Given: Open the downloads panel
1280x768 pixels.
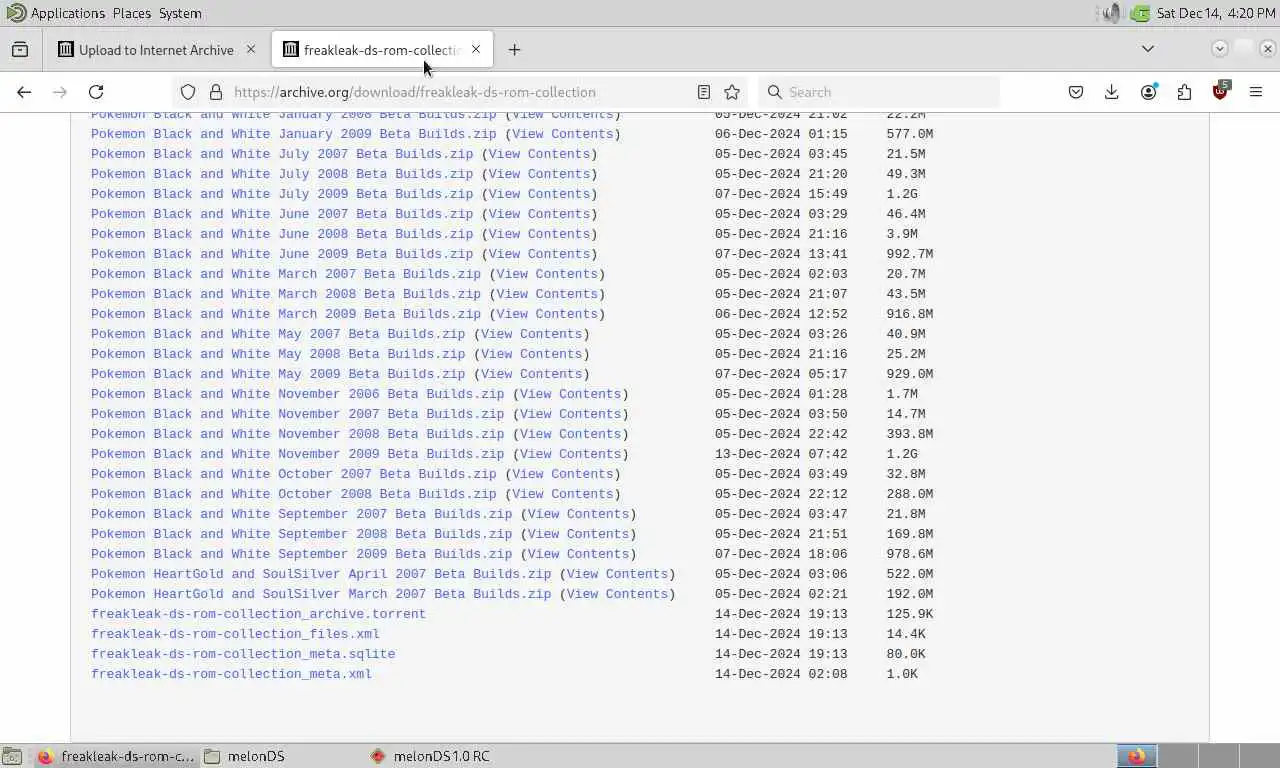Looking at the screenshot, I should click(x=1112, y=92).
